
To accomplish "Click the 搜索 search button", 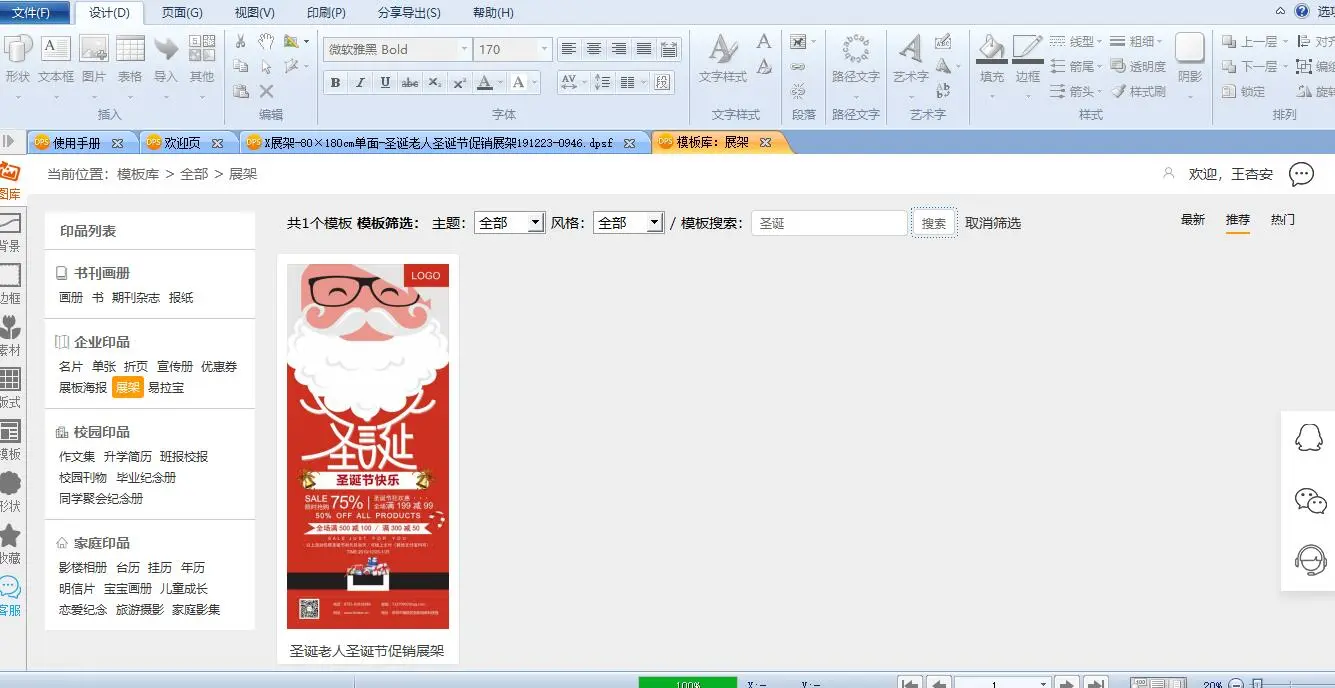I will click(x=934, y=223).
